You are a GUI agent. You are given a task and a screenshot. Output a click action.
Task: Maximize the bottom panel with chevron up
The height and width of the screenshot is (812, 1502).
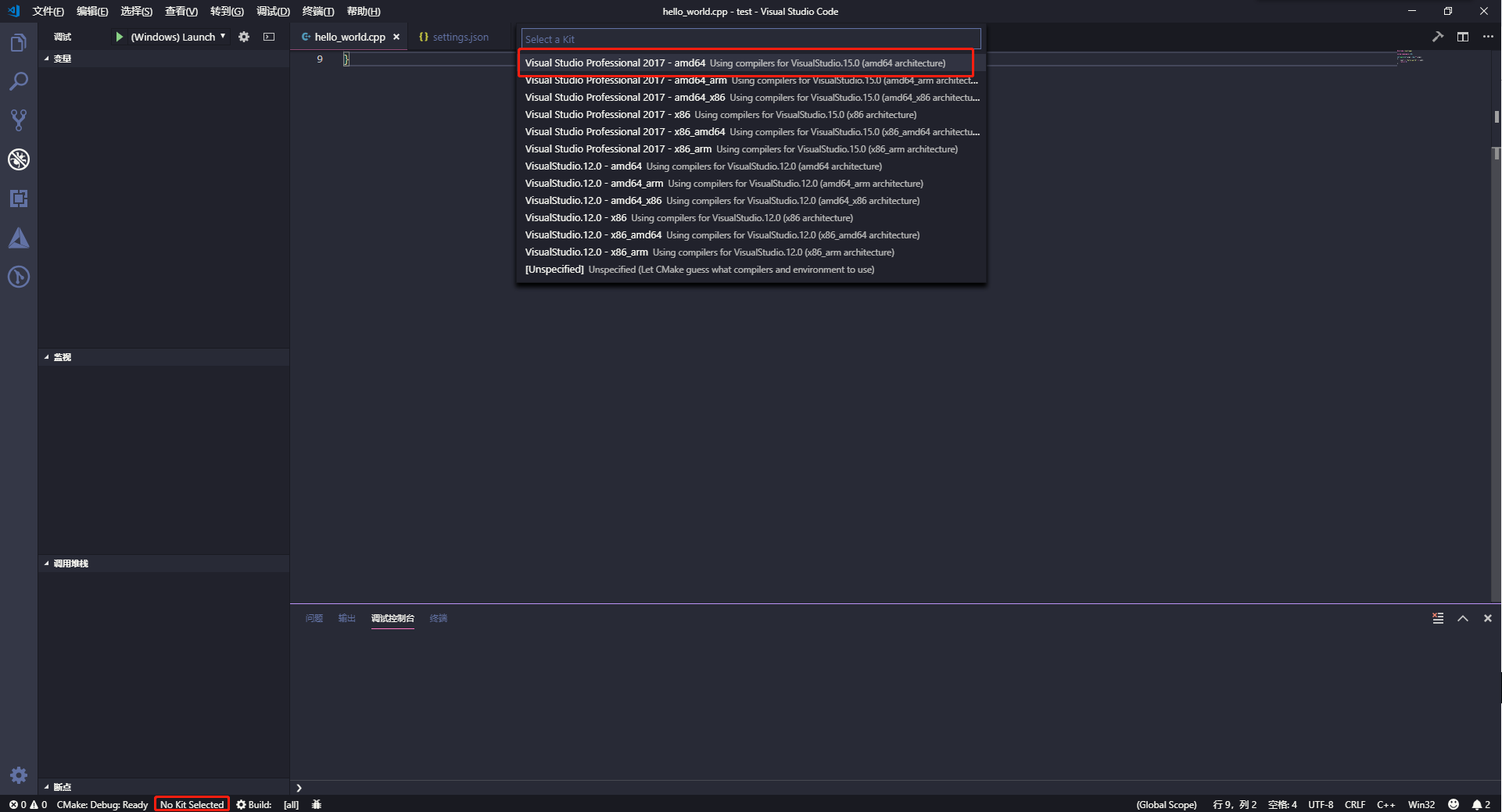pos(1463,618)
